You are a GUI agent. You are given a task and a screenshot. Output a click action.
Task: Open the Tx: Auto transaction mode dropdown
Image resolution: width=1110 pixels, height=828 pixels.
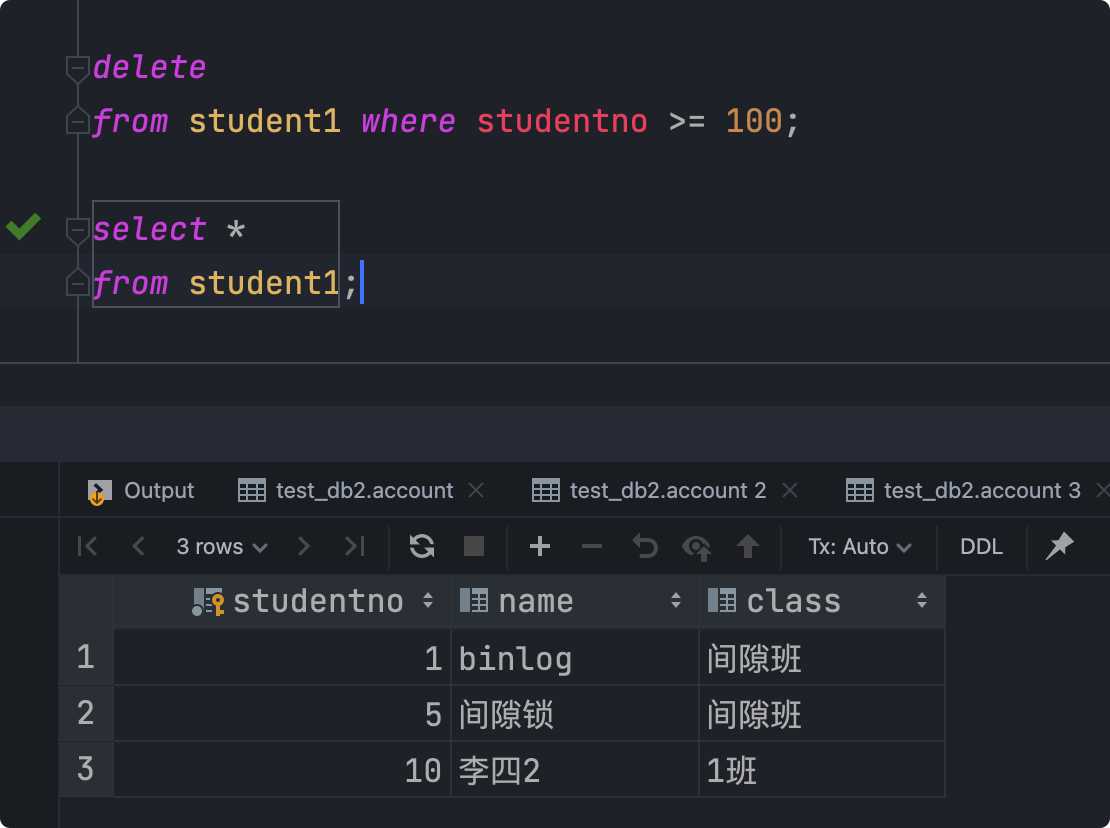tap(860, 546)
